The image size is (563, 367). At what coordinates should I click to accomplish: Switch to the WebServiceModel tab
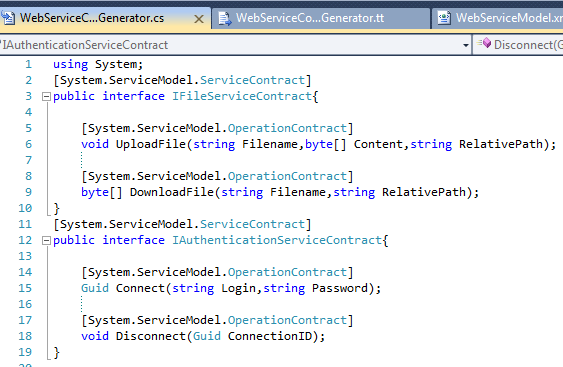pyautogui.click(x=498, y=18)
